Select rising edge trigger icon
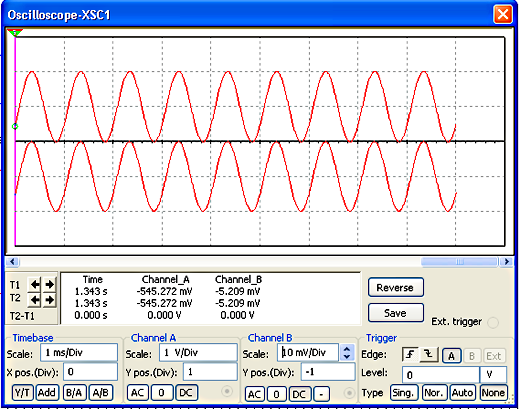The width and height of the screenshot is (520, 409). [x=410, y=355]
